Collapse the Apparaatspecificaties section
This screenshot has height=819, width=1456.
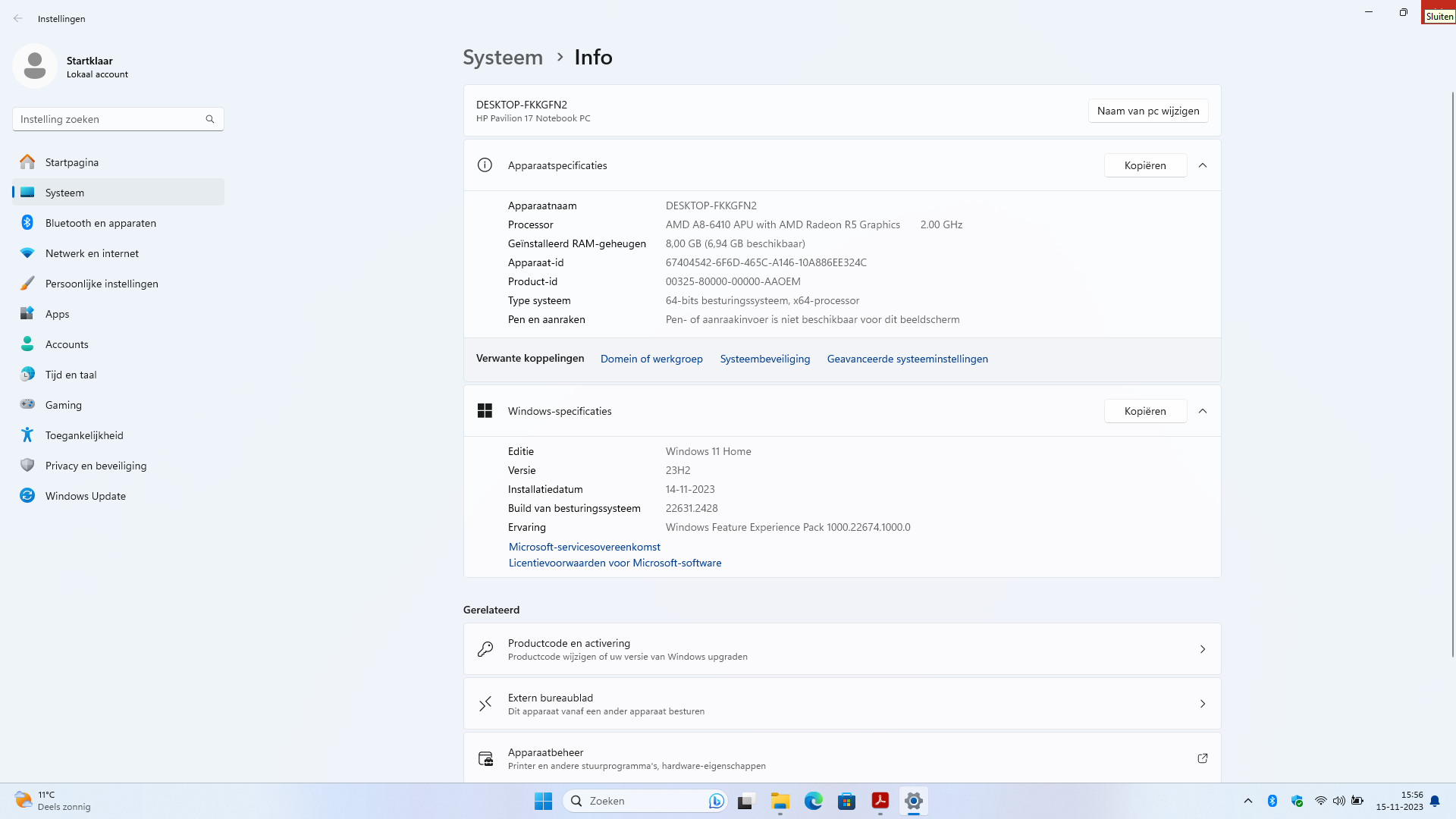1203,165
